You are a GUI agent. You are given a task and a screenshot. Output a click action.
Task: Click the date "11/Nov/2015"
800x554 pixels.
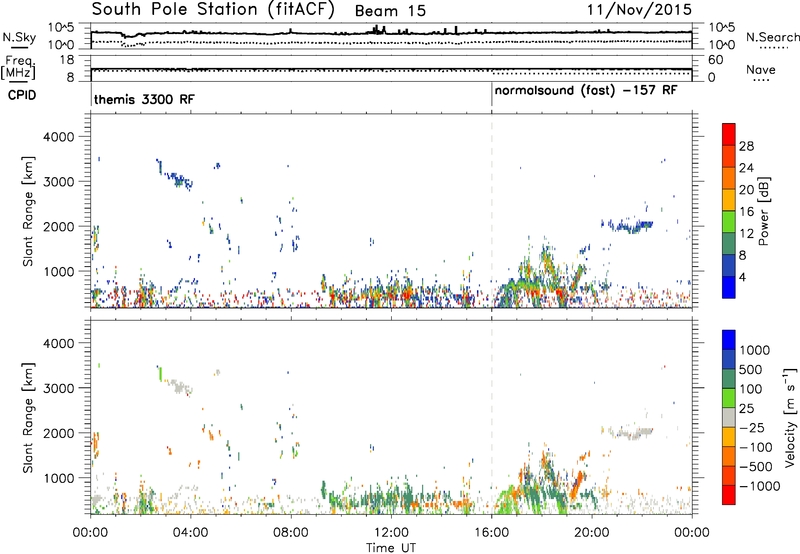[639, 10]
